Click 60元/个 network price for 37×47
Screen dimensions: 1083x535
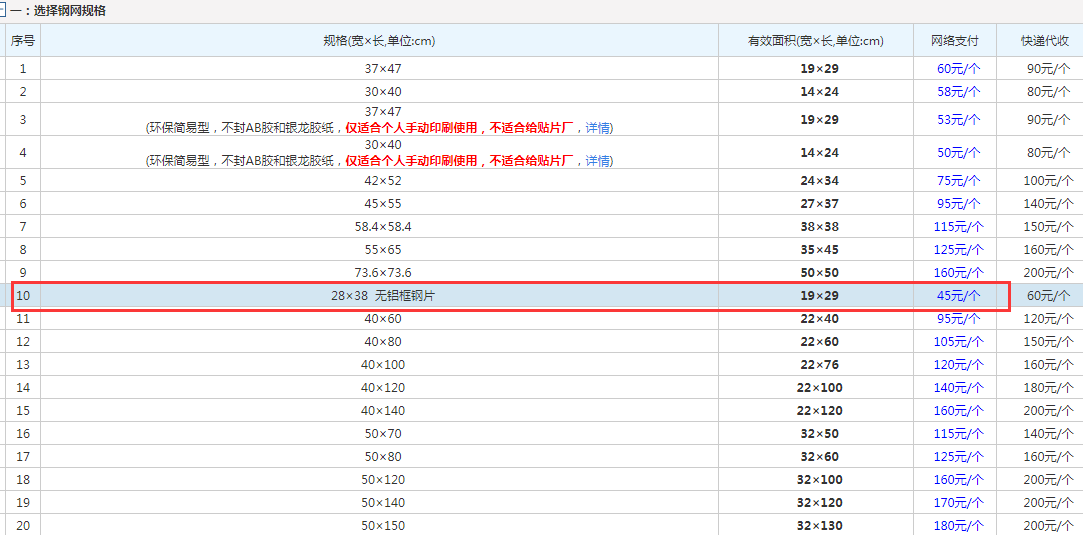957,69
